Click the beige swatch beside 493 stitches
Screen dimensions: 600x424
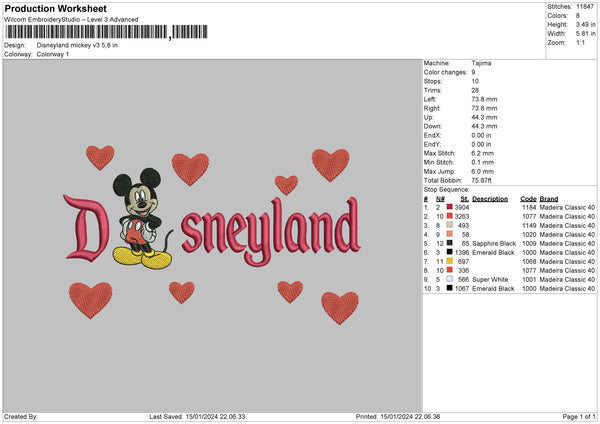click(x=450, y=225)
